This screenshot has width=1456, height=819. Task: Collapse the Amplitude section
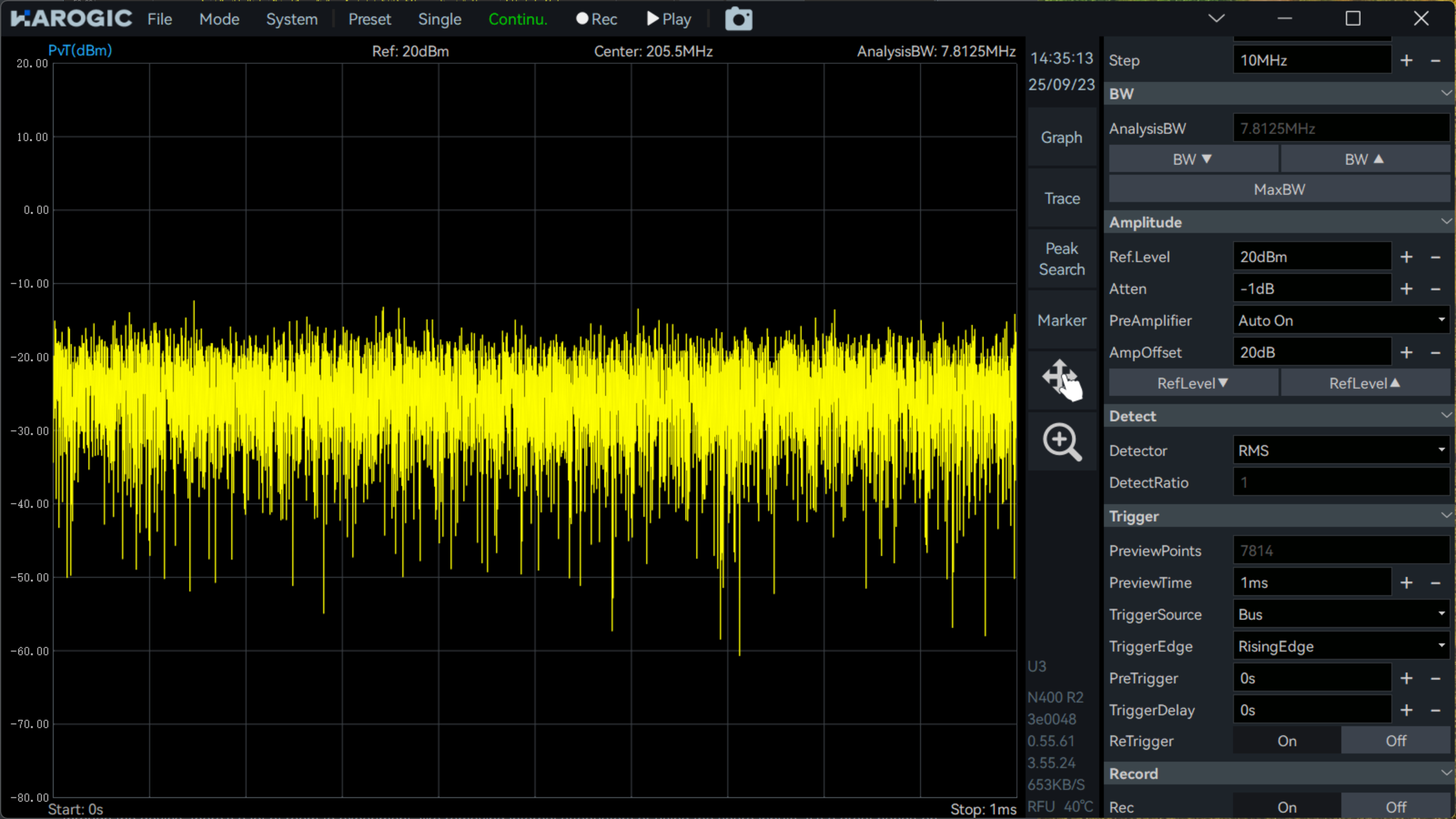pos(1446,222)
